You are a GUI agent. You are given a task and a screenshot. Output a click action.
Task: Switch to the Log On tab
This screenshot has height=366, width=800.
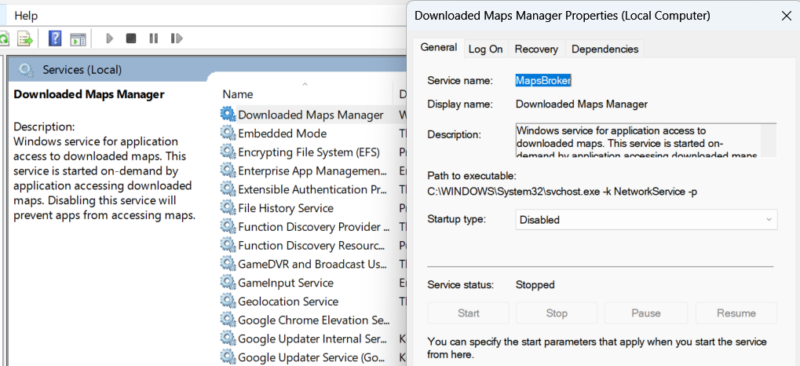(485, 49)
